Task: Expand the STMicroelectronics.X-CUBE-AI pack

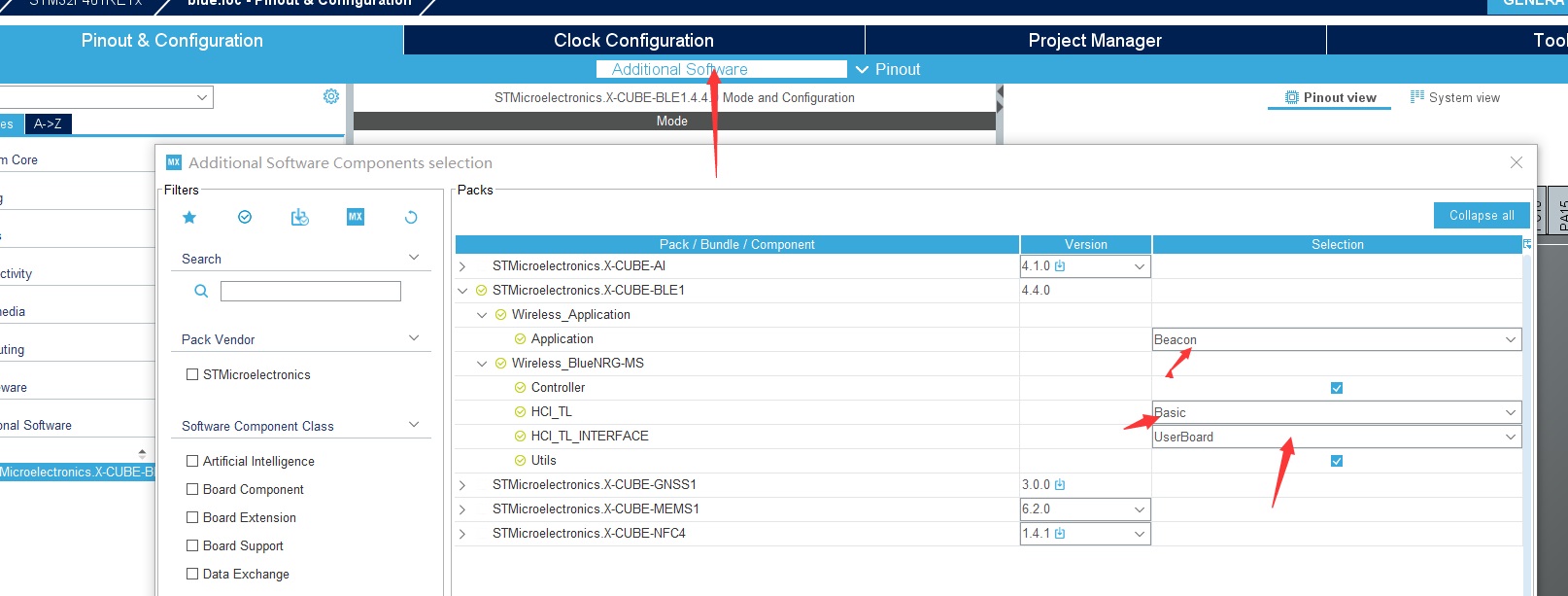Action: [x=462, y=266]
